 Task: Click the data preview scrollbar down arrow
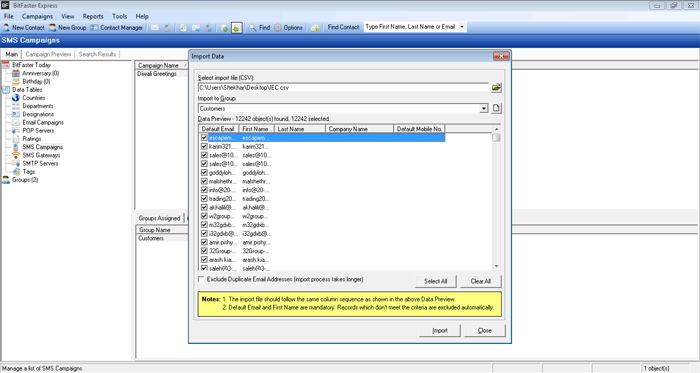coord(496,266)
